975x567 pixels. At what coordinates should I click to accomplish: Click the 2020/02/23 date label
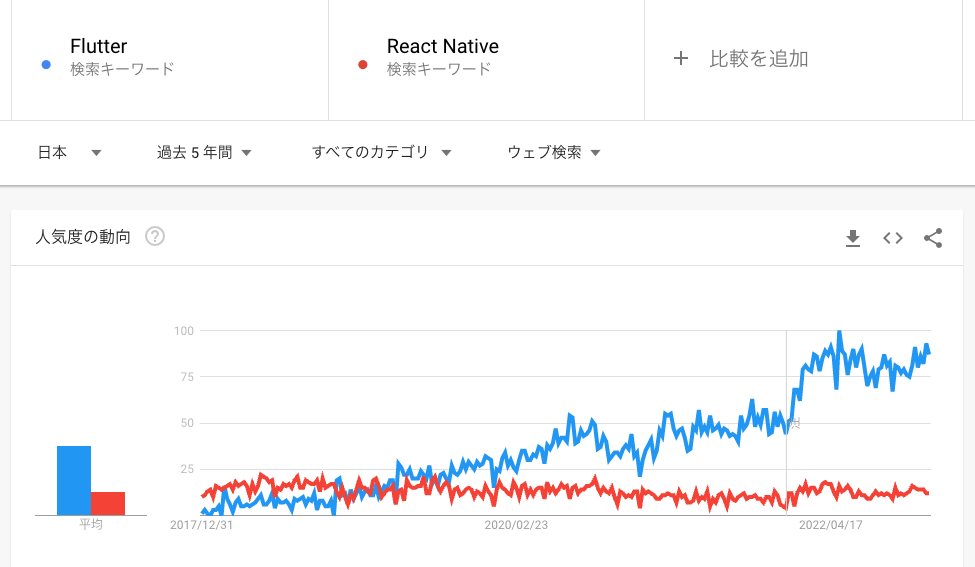tap(516, 525)
